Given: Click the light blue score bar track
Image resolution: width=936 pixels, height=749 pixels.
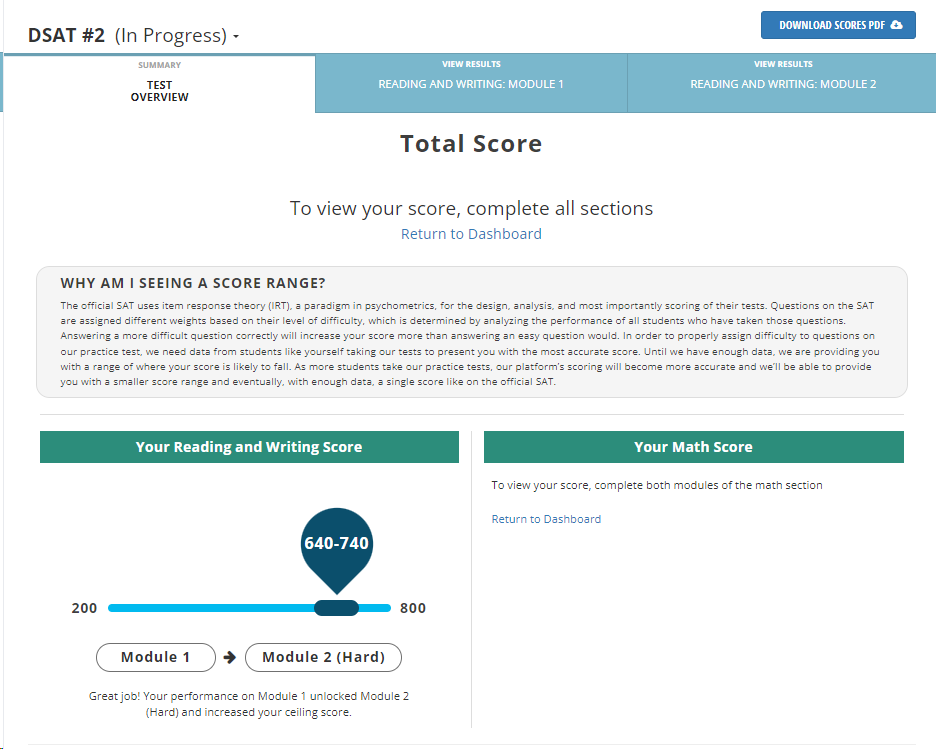Looking at the screenshot, I should coord(210,608).
